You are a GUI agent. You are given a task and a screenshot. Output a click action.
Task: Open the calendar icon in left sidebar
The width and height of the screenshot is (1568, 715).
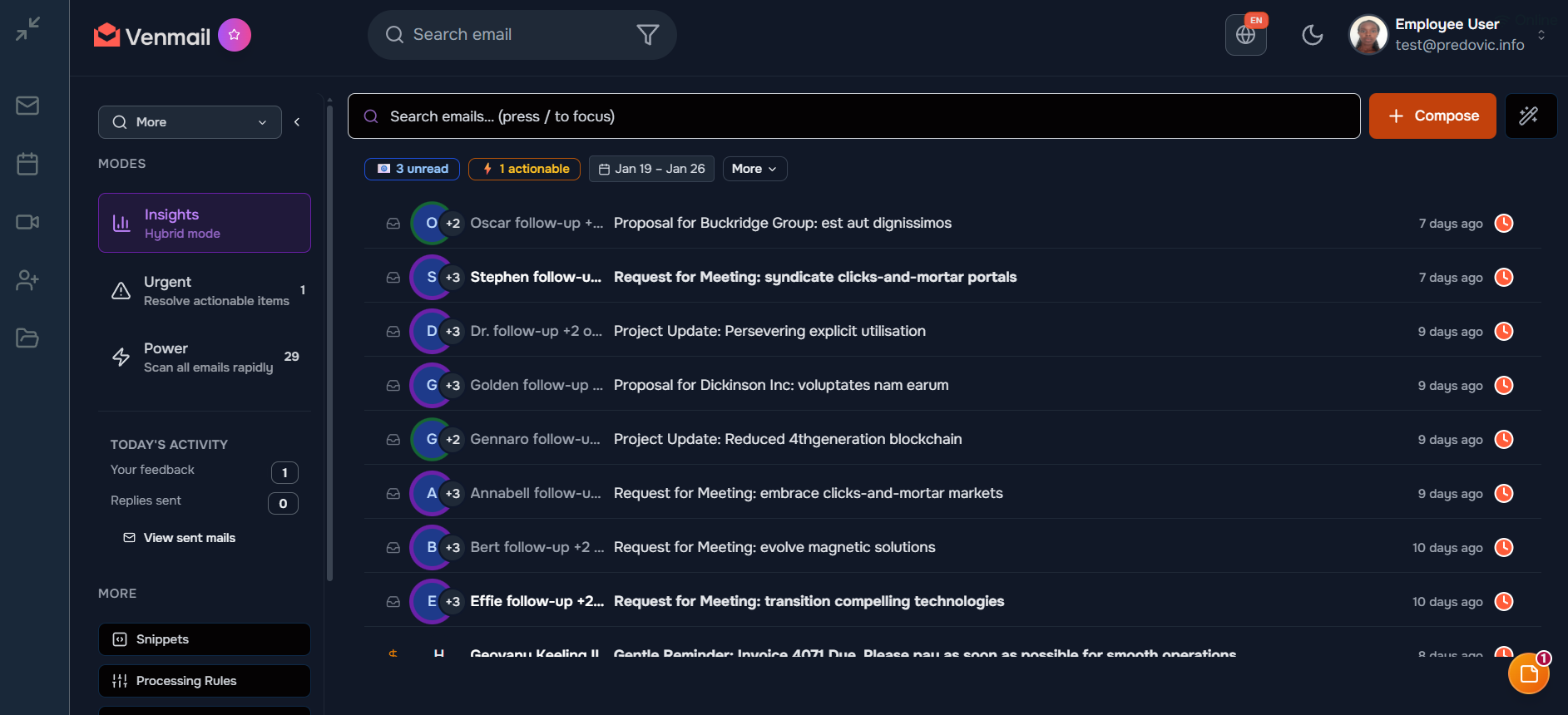tap(27, 164)
